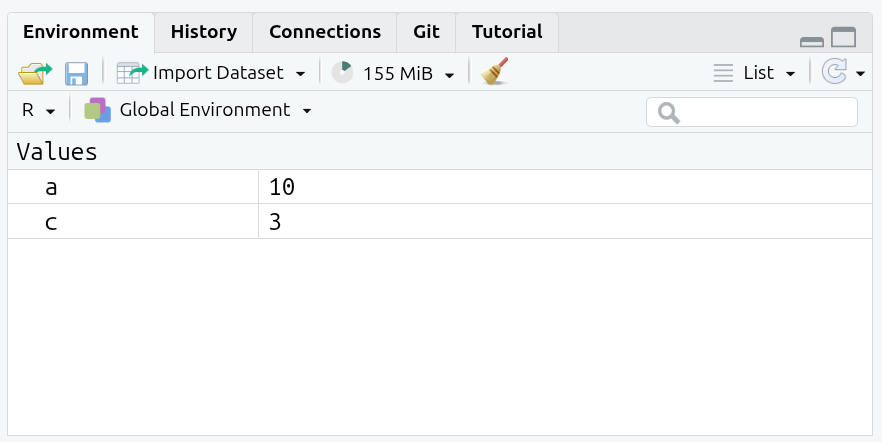
Task: Expand the Global Environment dropdown
Action: (x=307, y=110)
